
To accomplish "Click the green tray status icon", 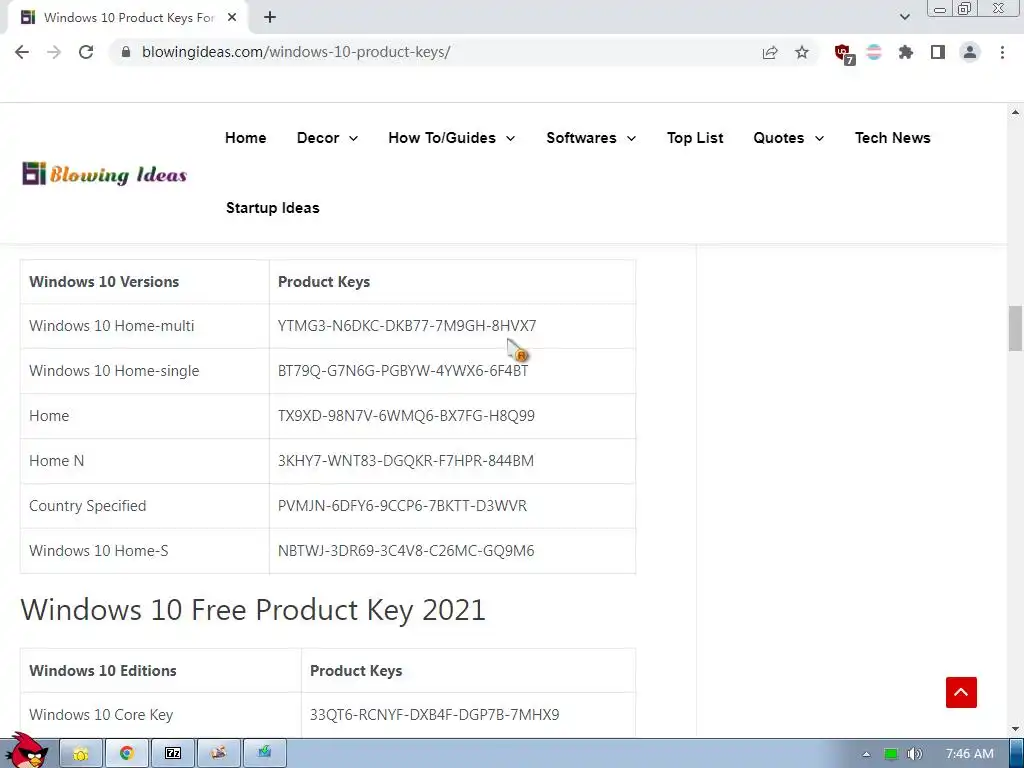I will (891, 754).
